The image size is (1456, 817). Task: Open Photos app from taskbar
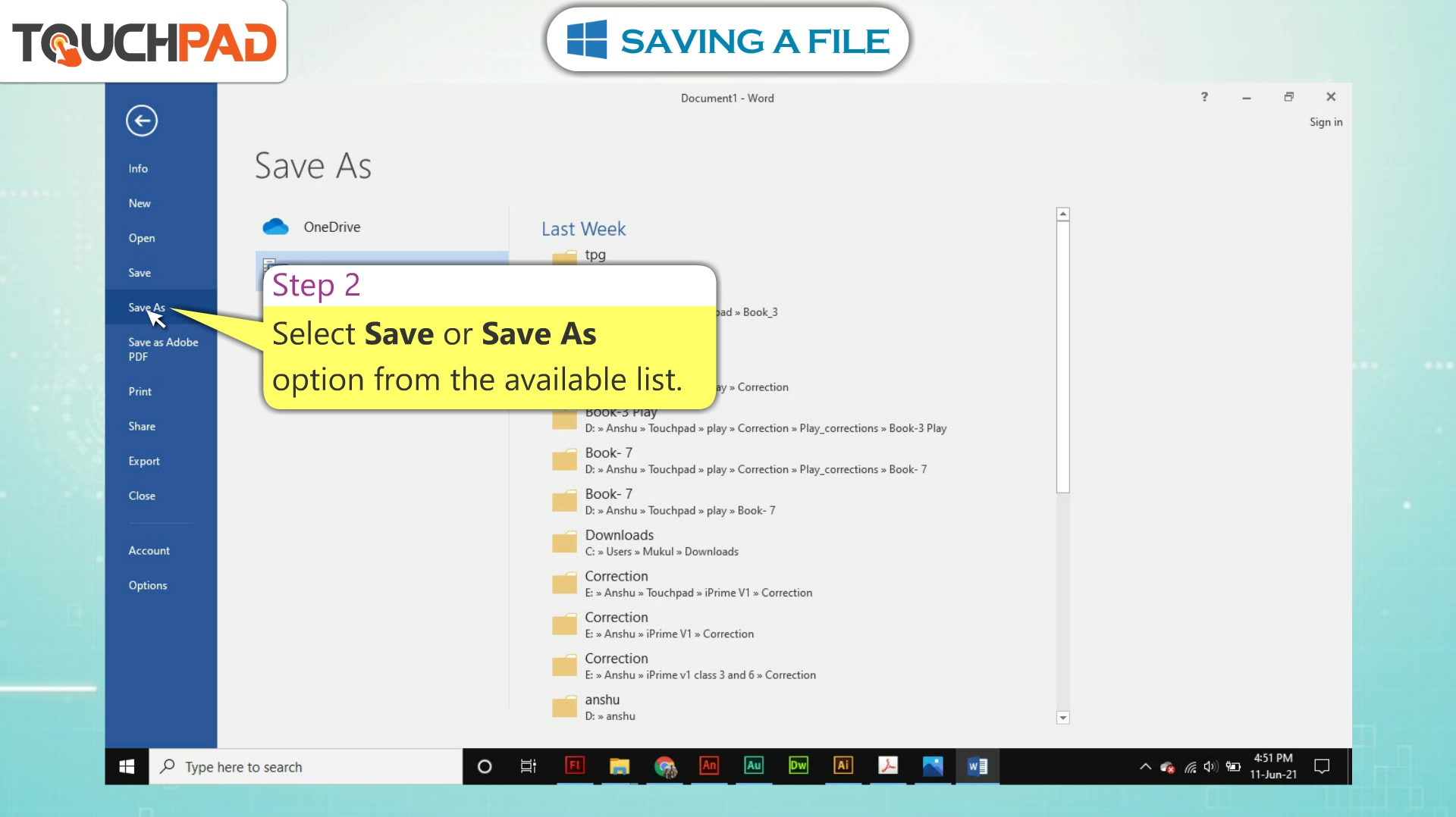click(933, 766)
